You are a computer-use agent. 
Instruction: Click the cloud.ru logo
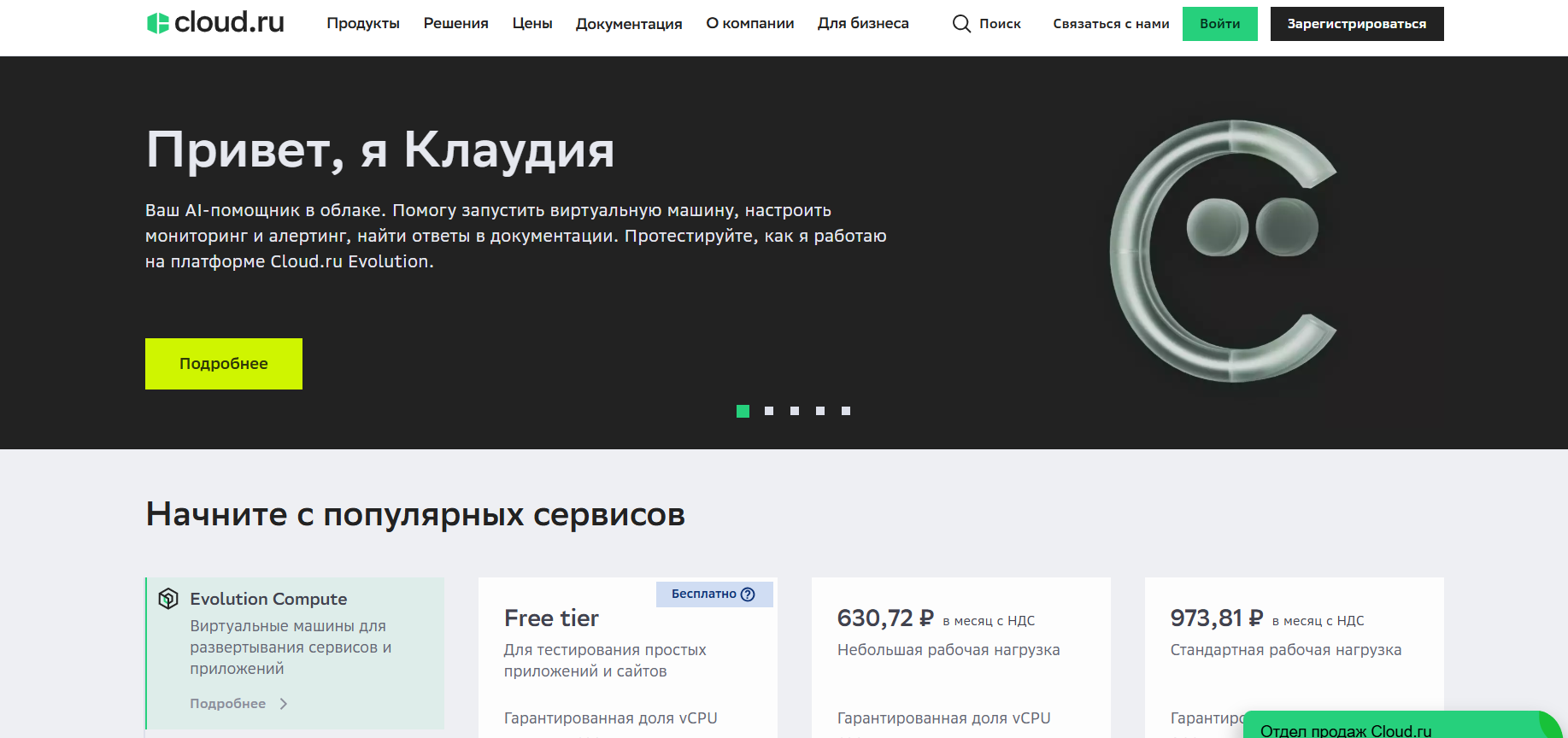pos(215,23)
